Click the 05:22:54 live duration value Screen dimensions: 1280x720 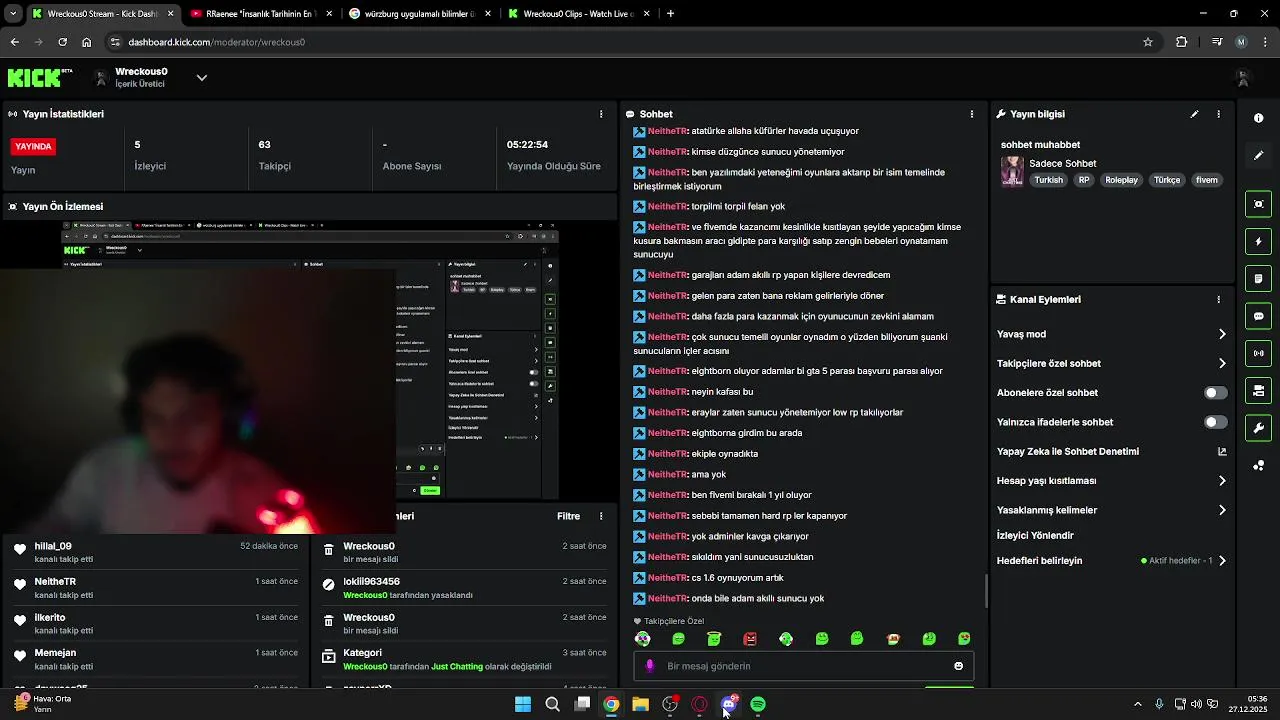(x=527, y=144)
